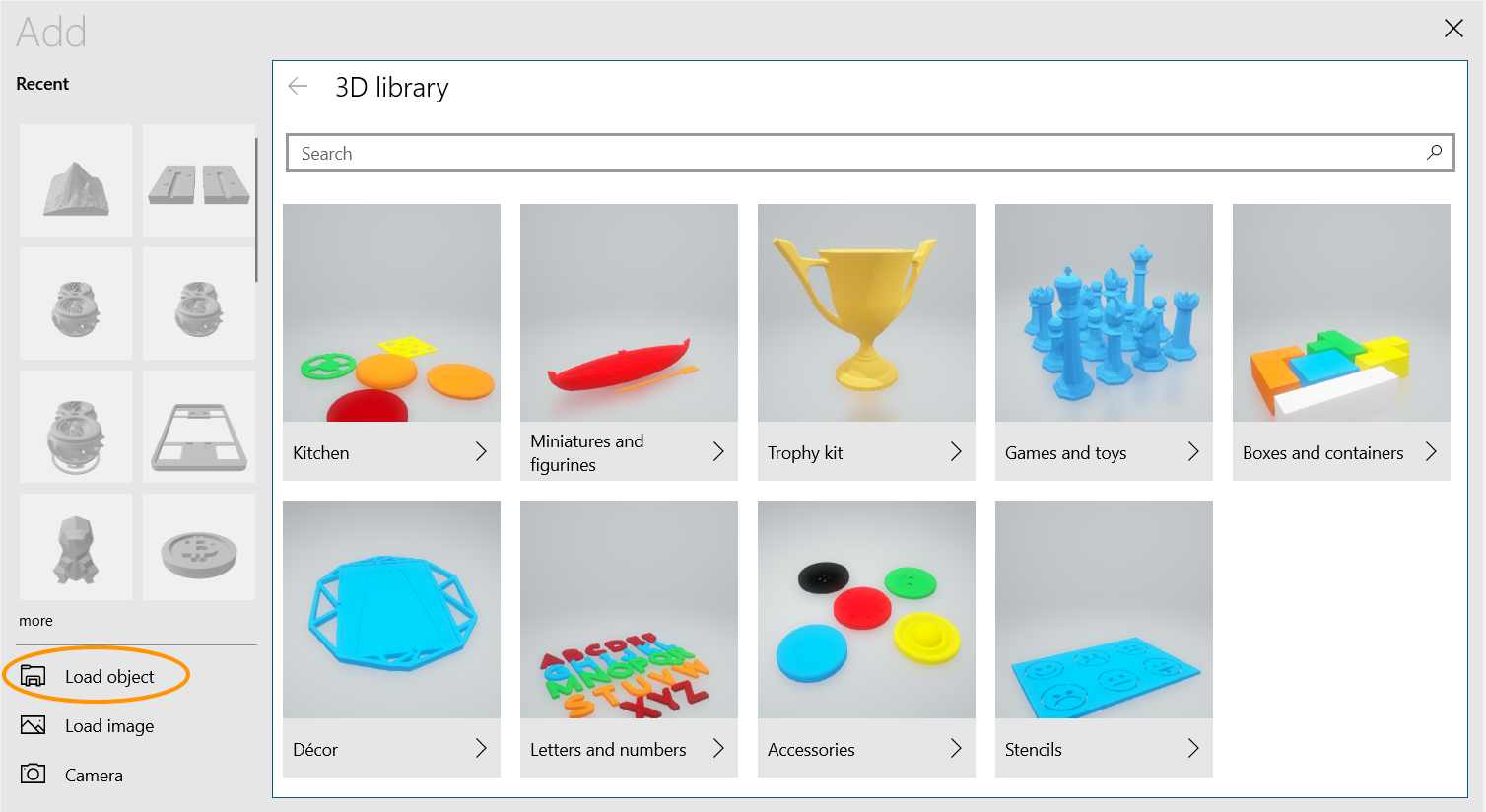
Task: Click the search magnifier icon
Action: 1434,153
